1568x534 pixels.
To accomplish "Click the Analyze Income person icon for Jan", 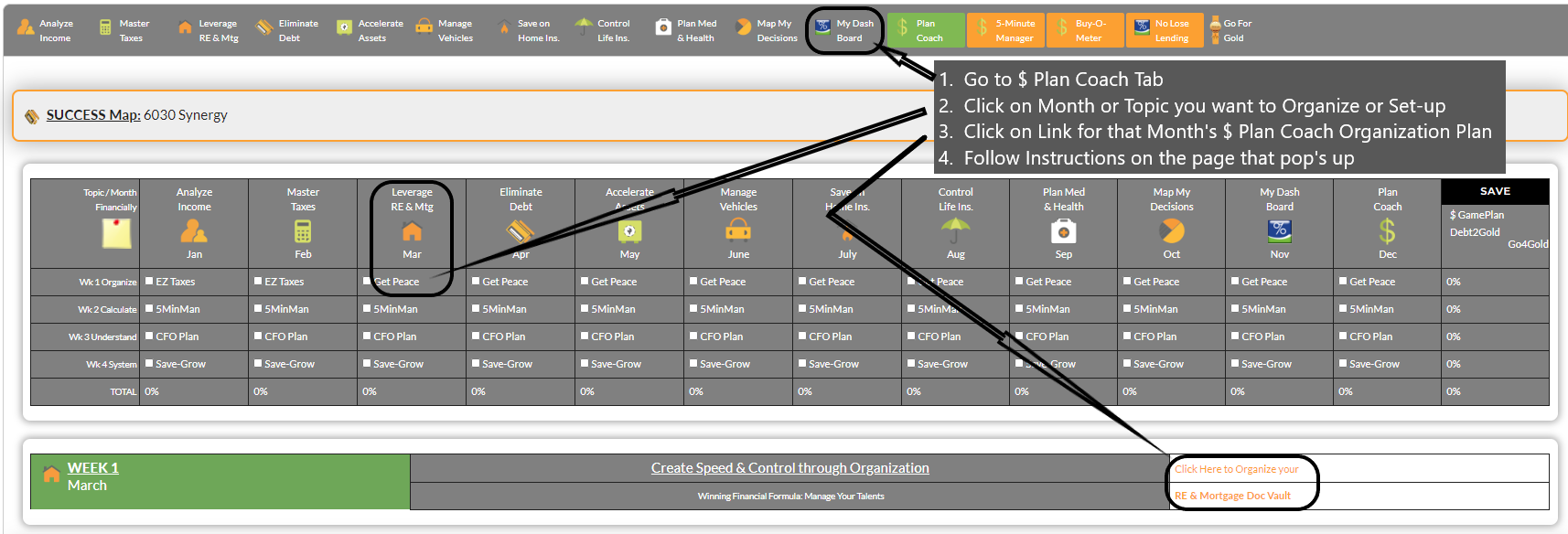I will (x=194, y=231).
